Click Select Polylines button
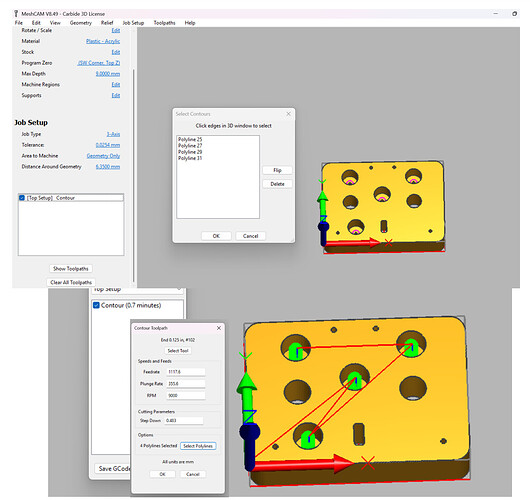This screenshot has width=530, height=500. point(198,446)
